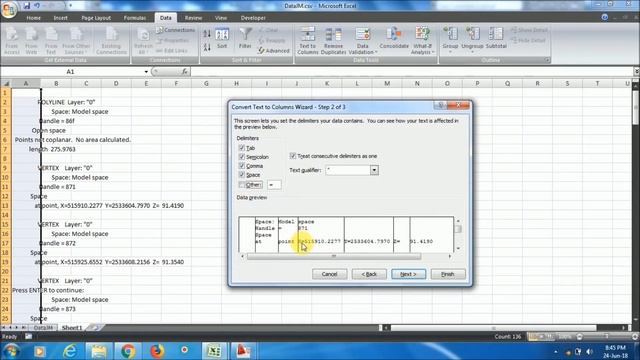This screenshot has height=360, width=640.
Task: Switch to Formulas tab
Action: 135,18
